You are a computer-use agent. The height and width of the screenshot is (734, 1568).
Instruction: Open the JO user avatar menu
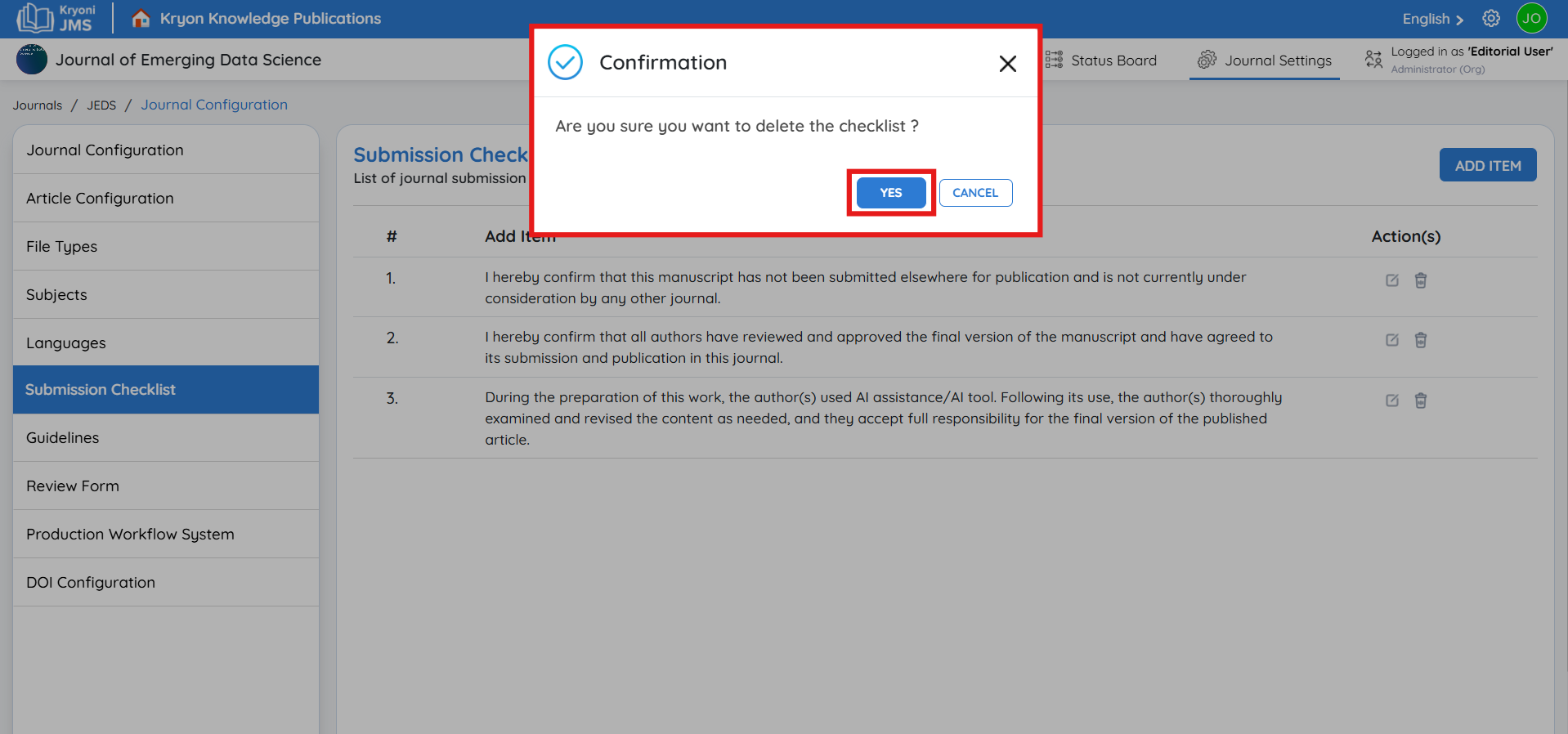point(1531,19)
